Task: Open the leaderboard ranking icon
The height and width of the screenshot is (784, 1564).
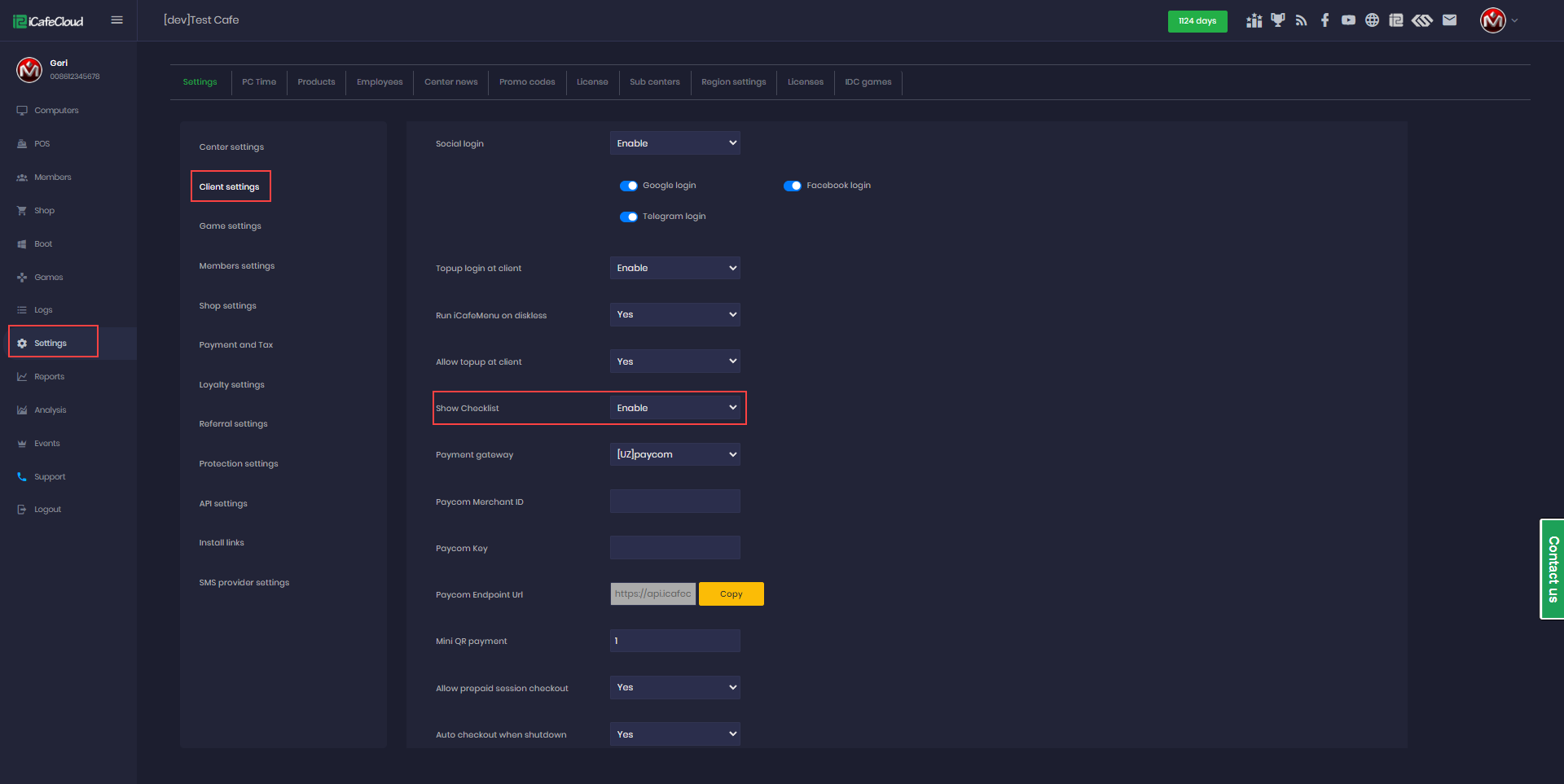Action: click(x=1254, y=20)
